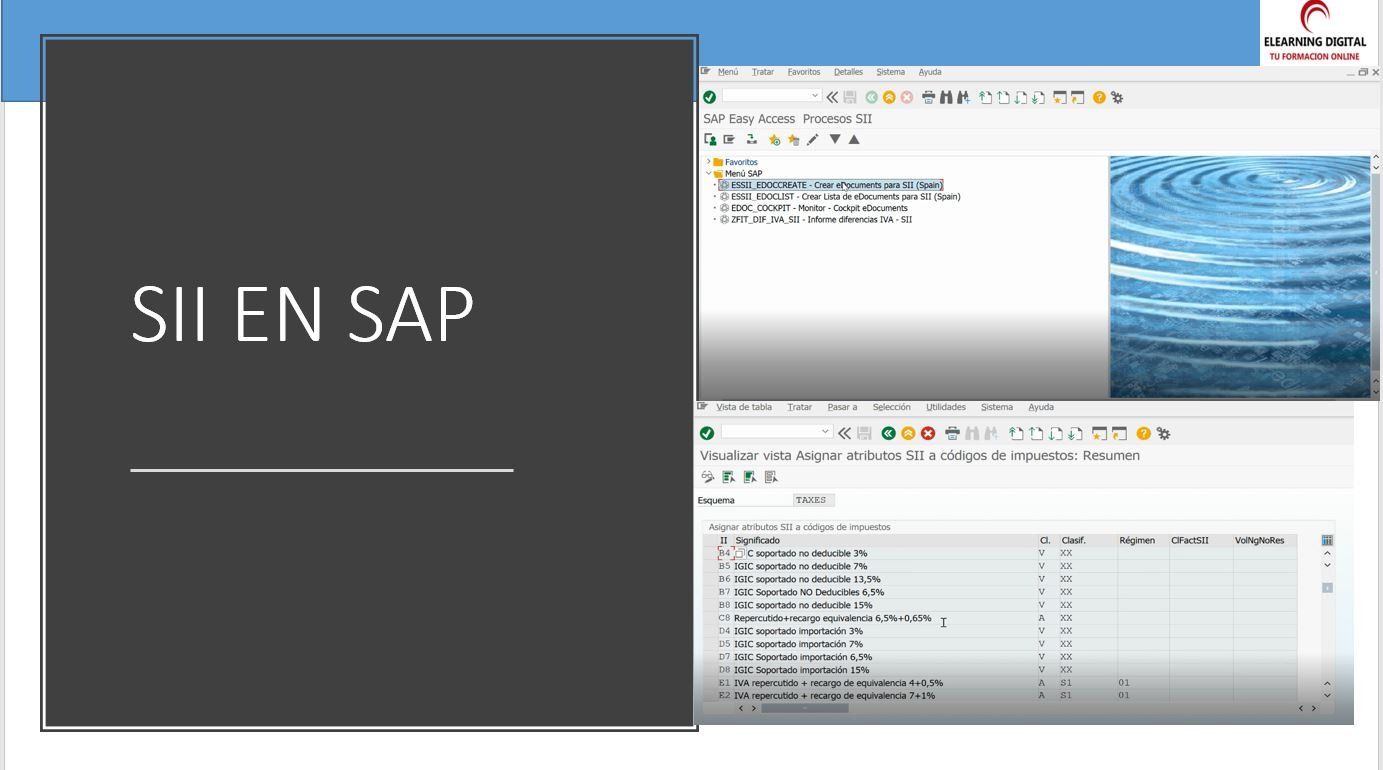Open Vista de tabla menu
Image resolution: width=1383 pixels, height=770 pixels.
[x=744, y=407]
